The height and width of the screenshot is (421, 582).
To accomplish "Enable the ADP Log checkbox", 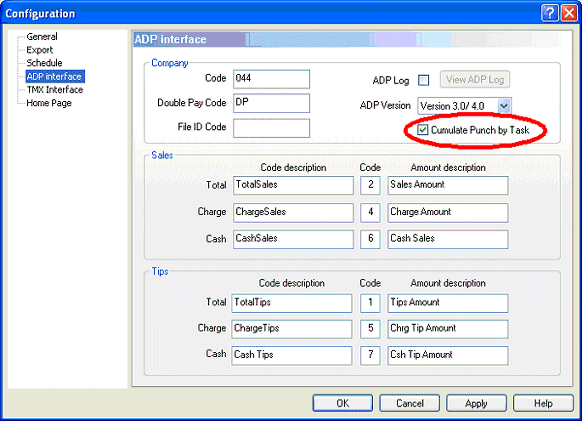I will click(x=424, y=80).
